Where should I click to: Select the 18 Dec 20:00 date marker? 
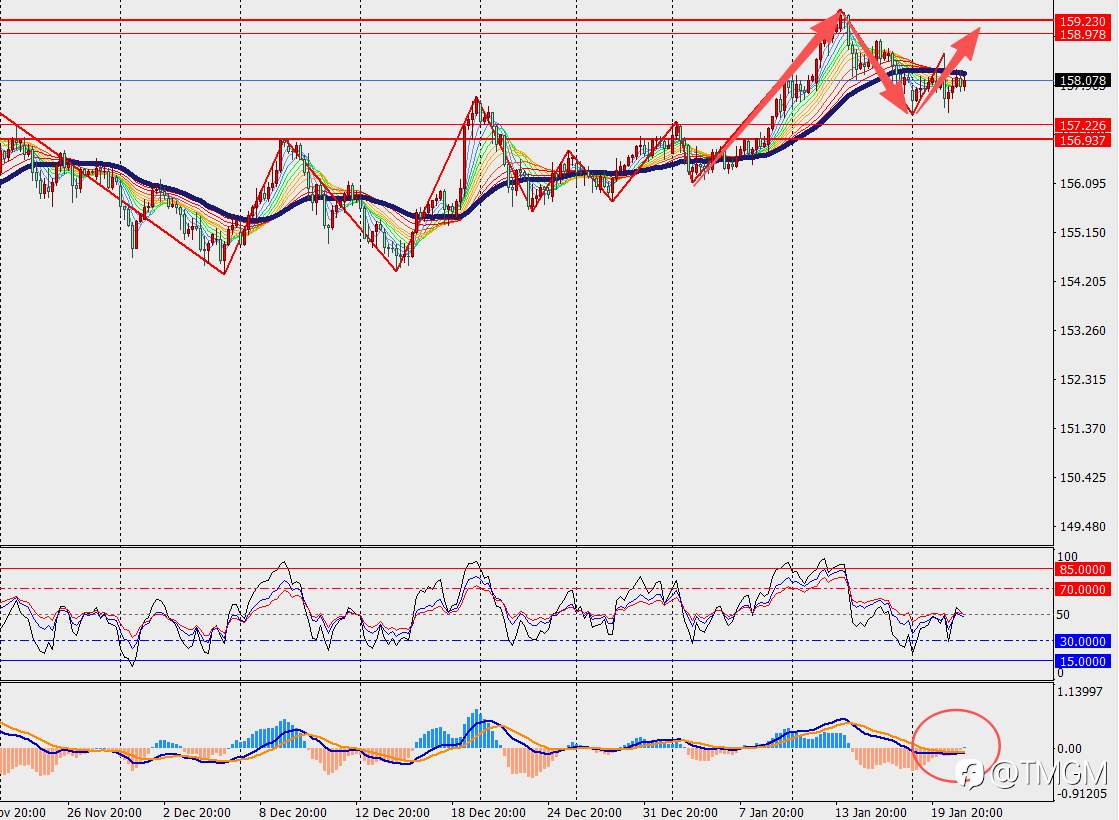pos(488,812)
